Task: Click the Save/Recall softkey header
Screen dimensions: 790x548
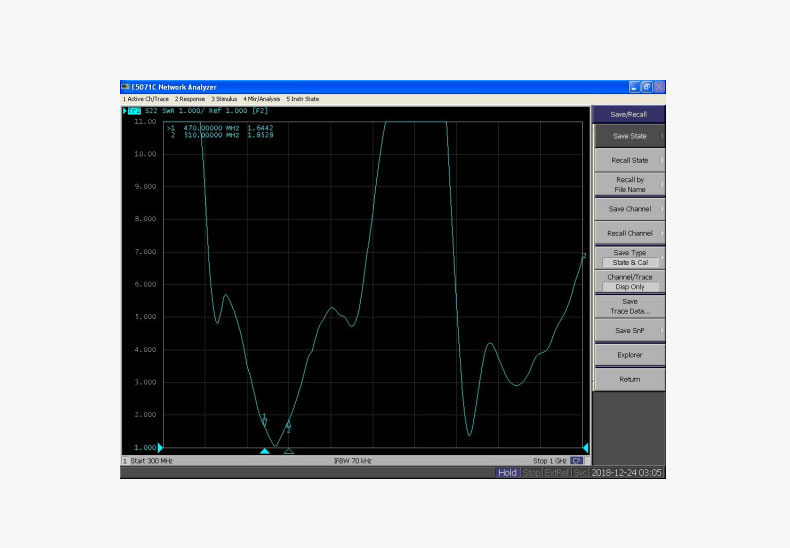Action: (629, 114)
